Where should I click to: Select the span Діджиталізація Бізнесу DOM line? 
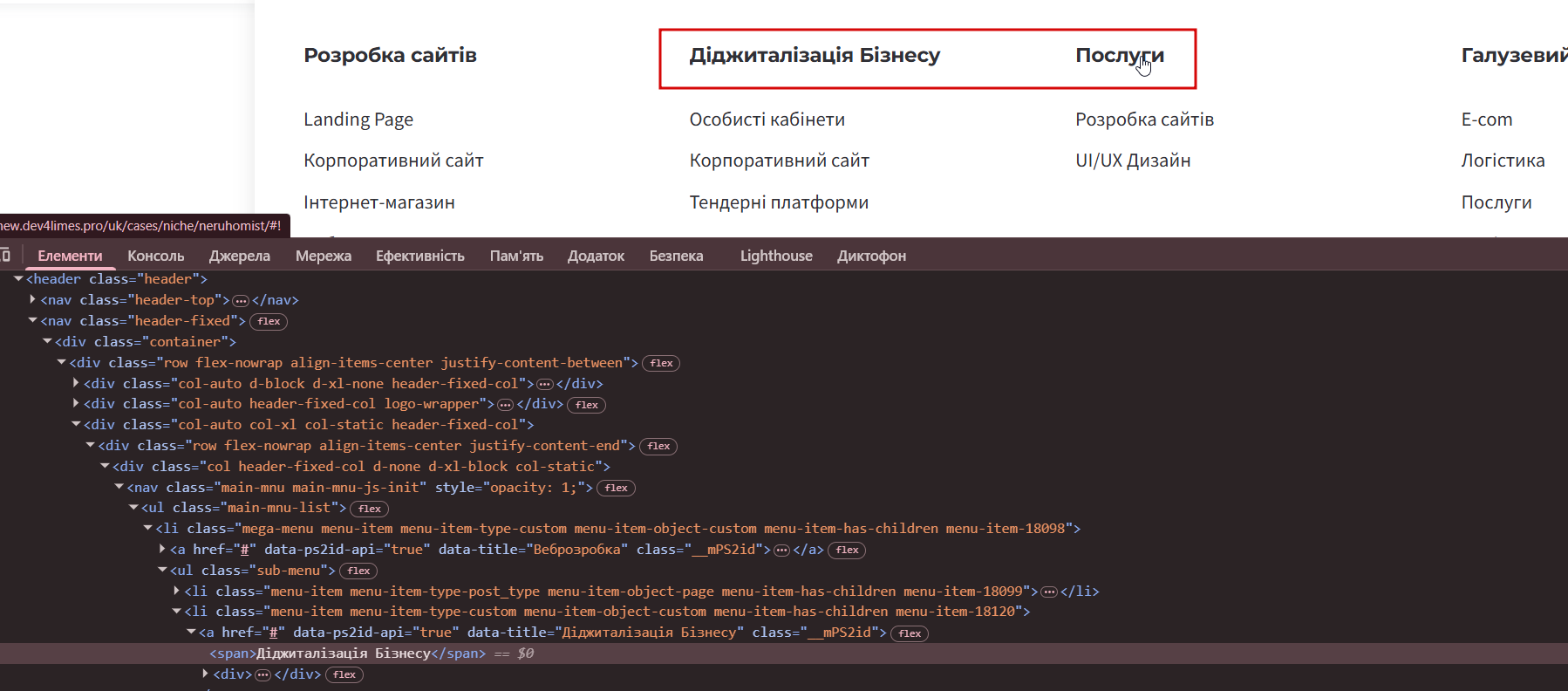784,653
